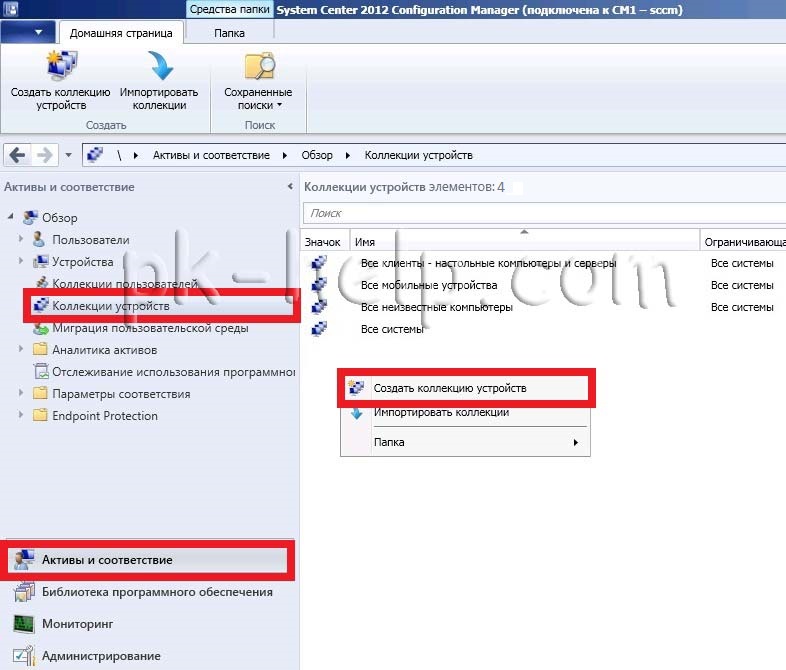The image size is (786, 670).
Task: Open the navigation history dropdown arrow
Action: click(x=69, y=155)
